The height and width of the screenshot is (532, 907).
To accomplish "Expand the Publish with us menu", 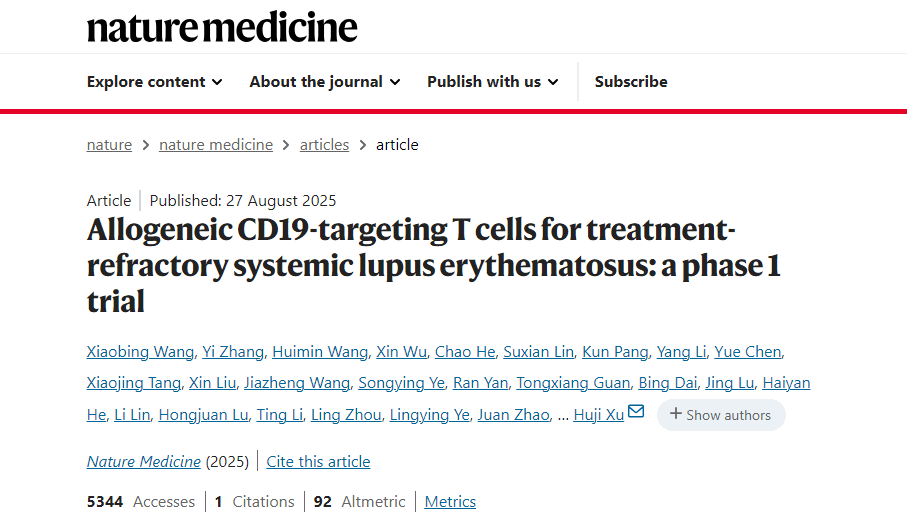I will [492, 82].
